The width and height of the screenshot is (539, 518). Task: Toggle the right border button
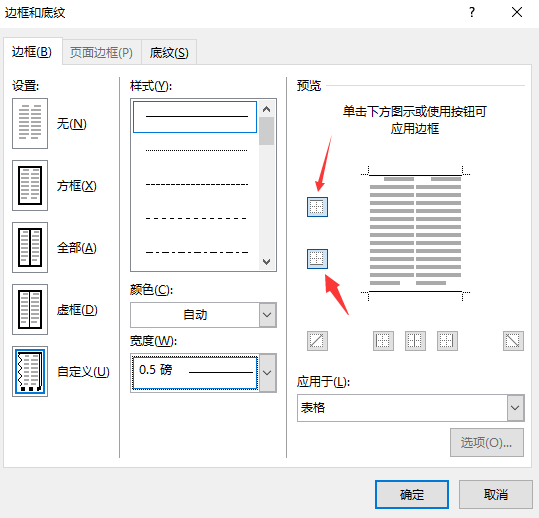(447, 341)
